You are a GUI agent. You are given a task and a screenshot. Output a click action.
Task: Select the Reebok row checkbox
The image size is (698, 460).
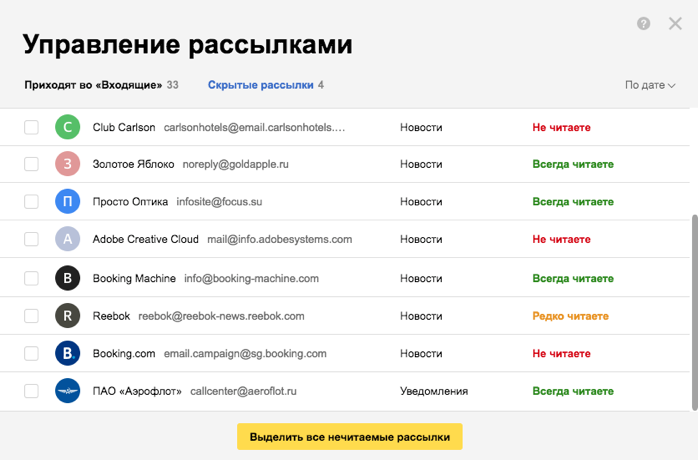(31, 316)
